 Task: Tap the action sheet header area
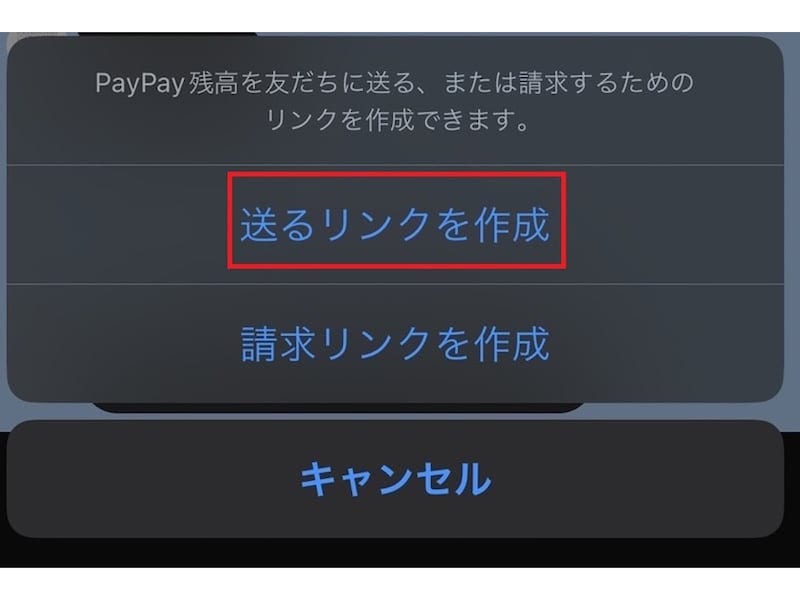(395, 101)
